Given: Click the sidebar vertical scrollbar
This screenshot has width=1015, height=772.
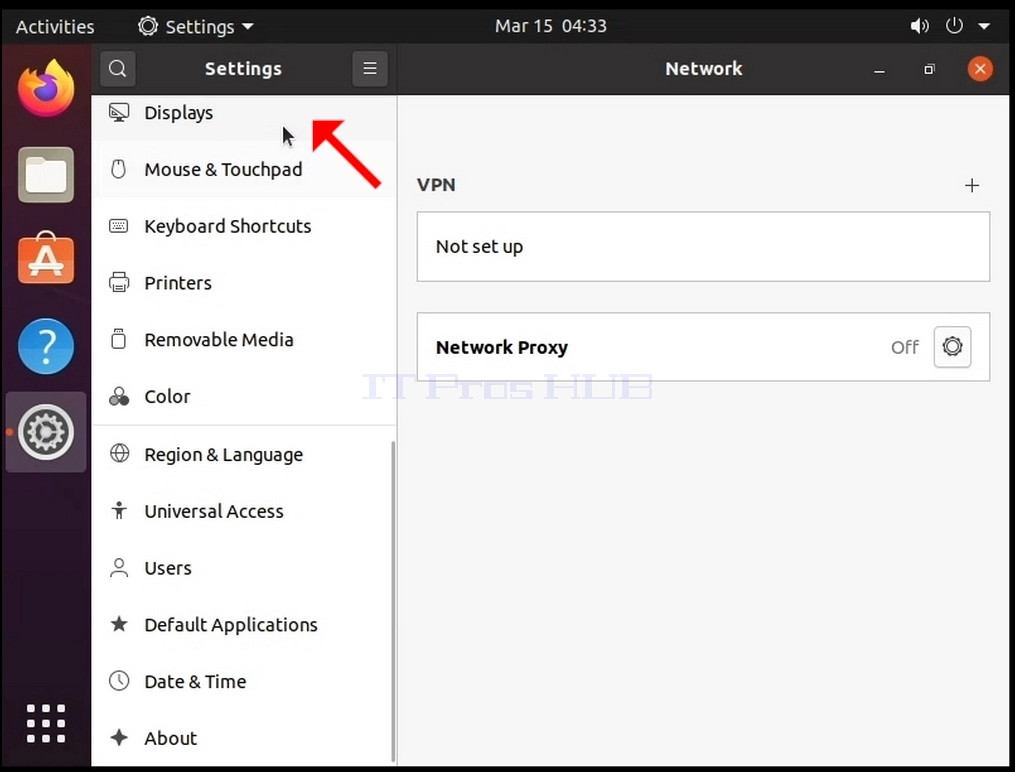Looking at the screenshot, I should tap(393, 602).
